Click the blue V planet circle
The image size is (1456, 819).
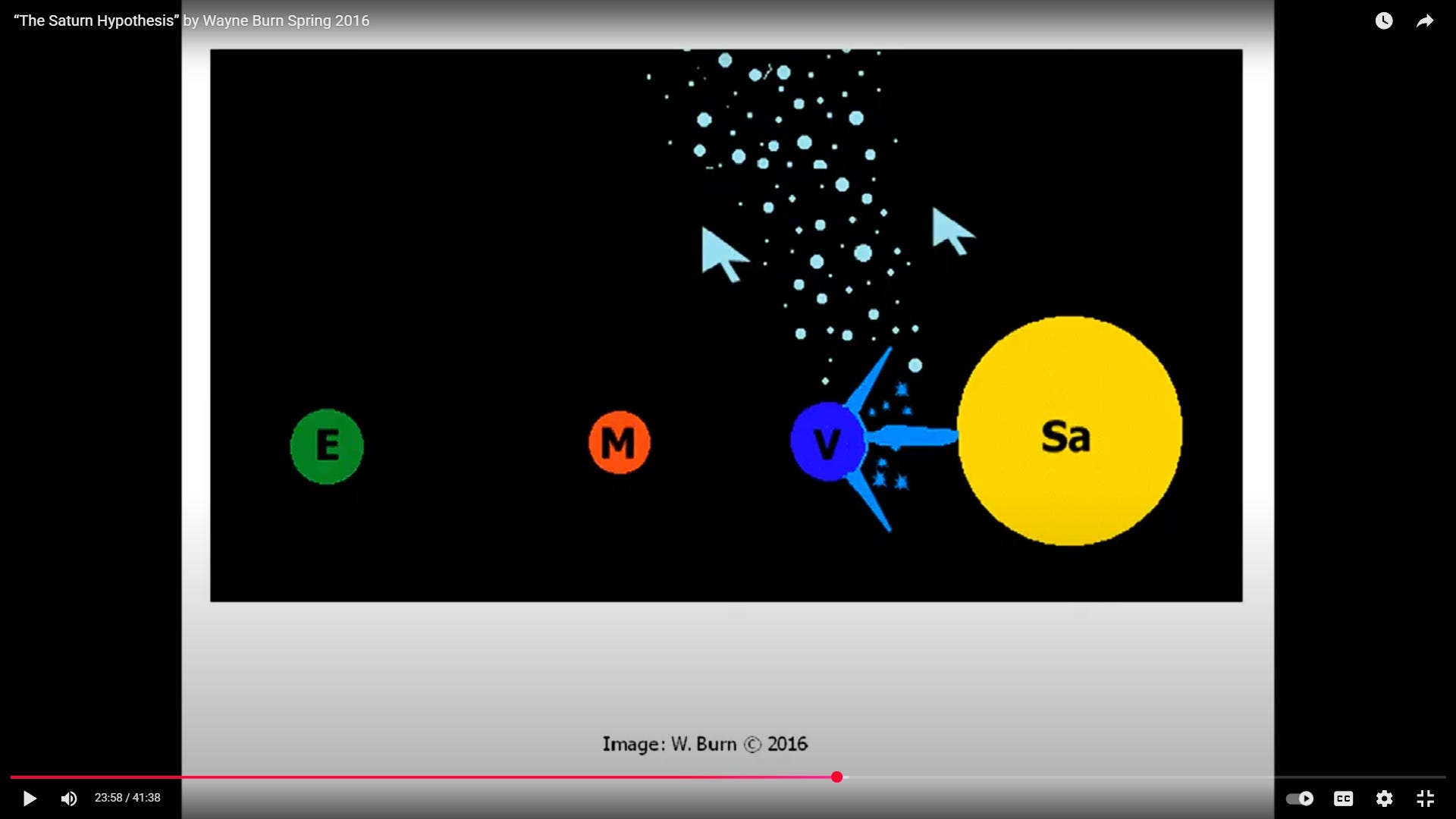826,442
